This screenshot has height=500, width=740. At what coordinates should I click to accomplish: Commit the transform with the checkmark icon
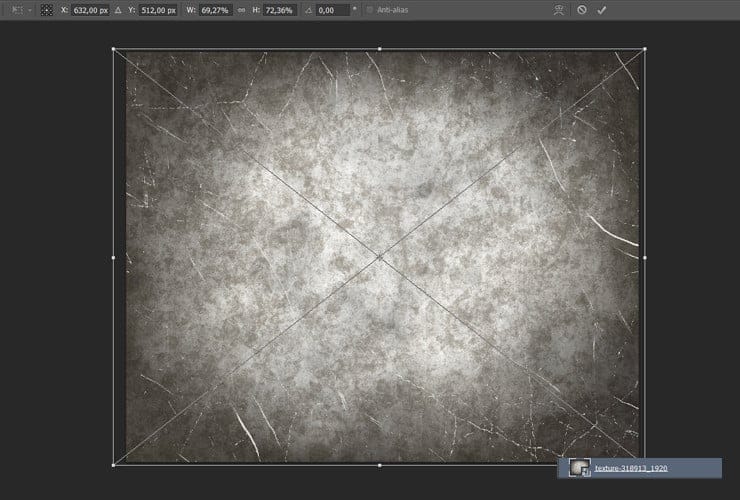click(x=602, y=9)
